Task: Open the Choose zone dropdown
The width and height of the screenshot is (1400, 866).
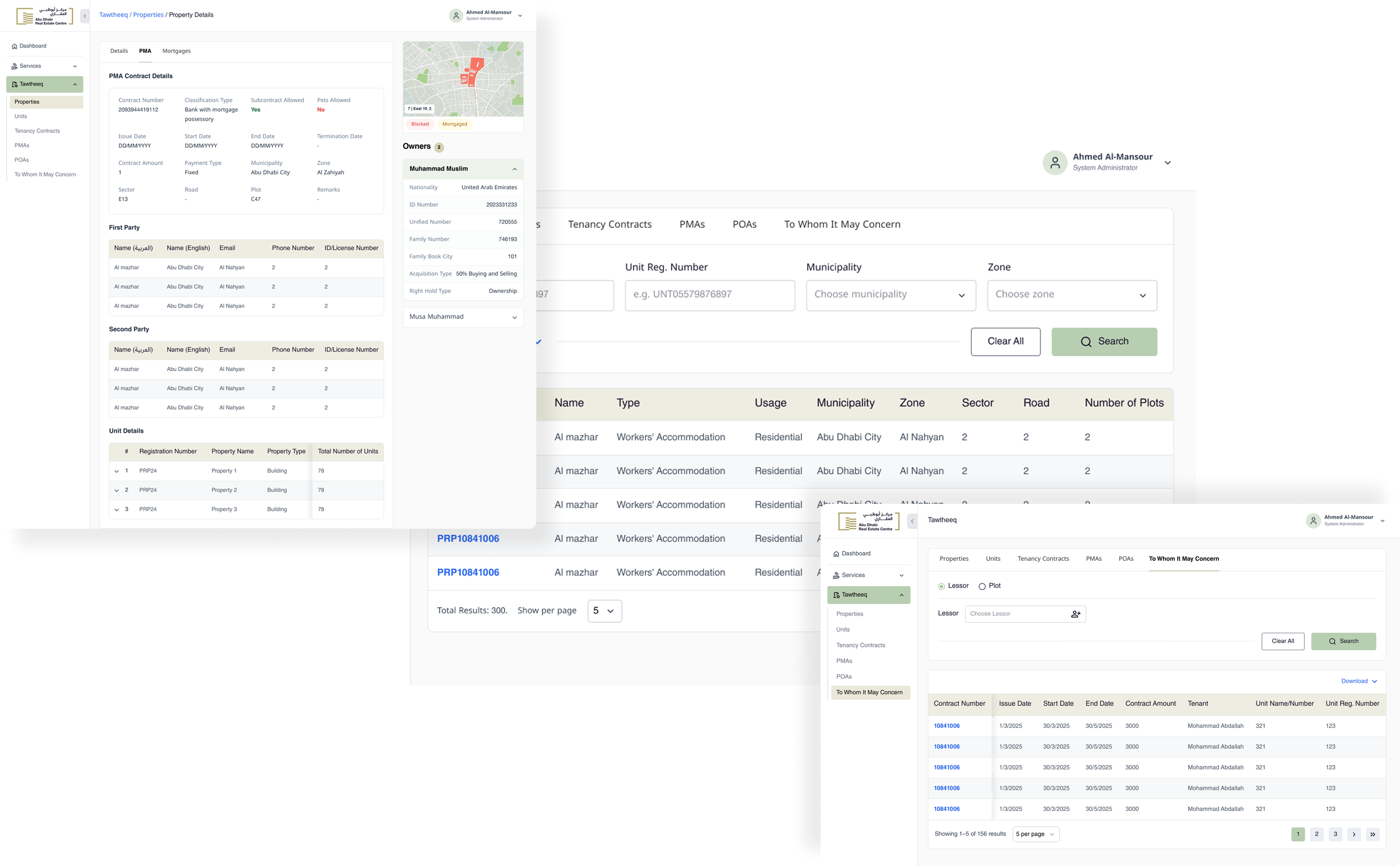Action: (x=1072, y=295)
